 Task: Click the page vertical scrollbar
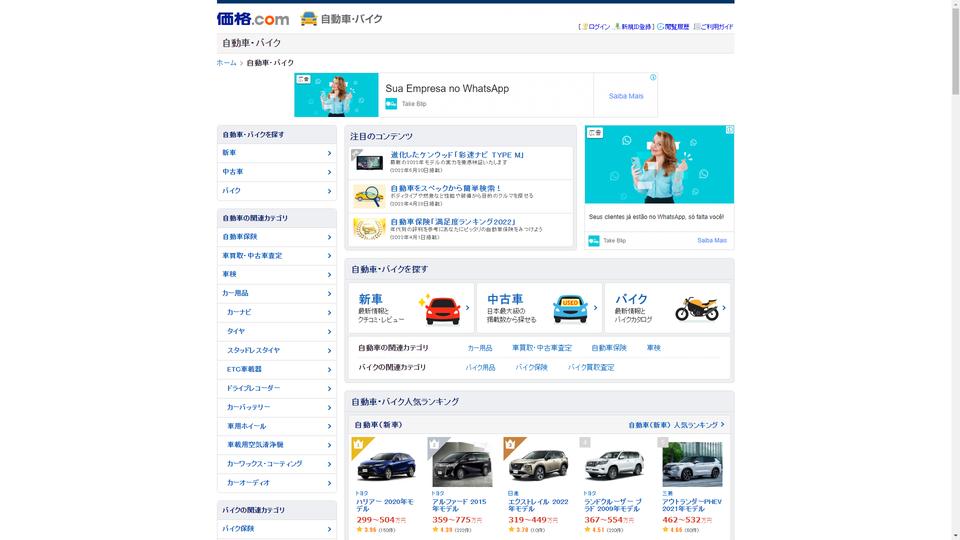(955, 49)
